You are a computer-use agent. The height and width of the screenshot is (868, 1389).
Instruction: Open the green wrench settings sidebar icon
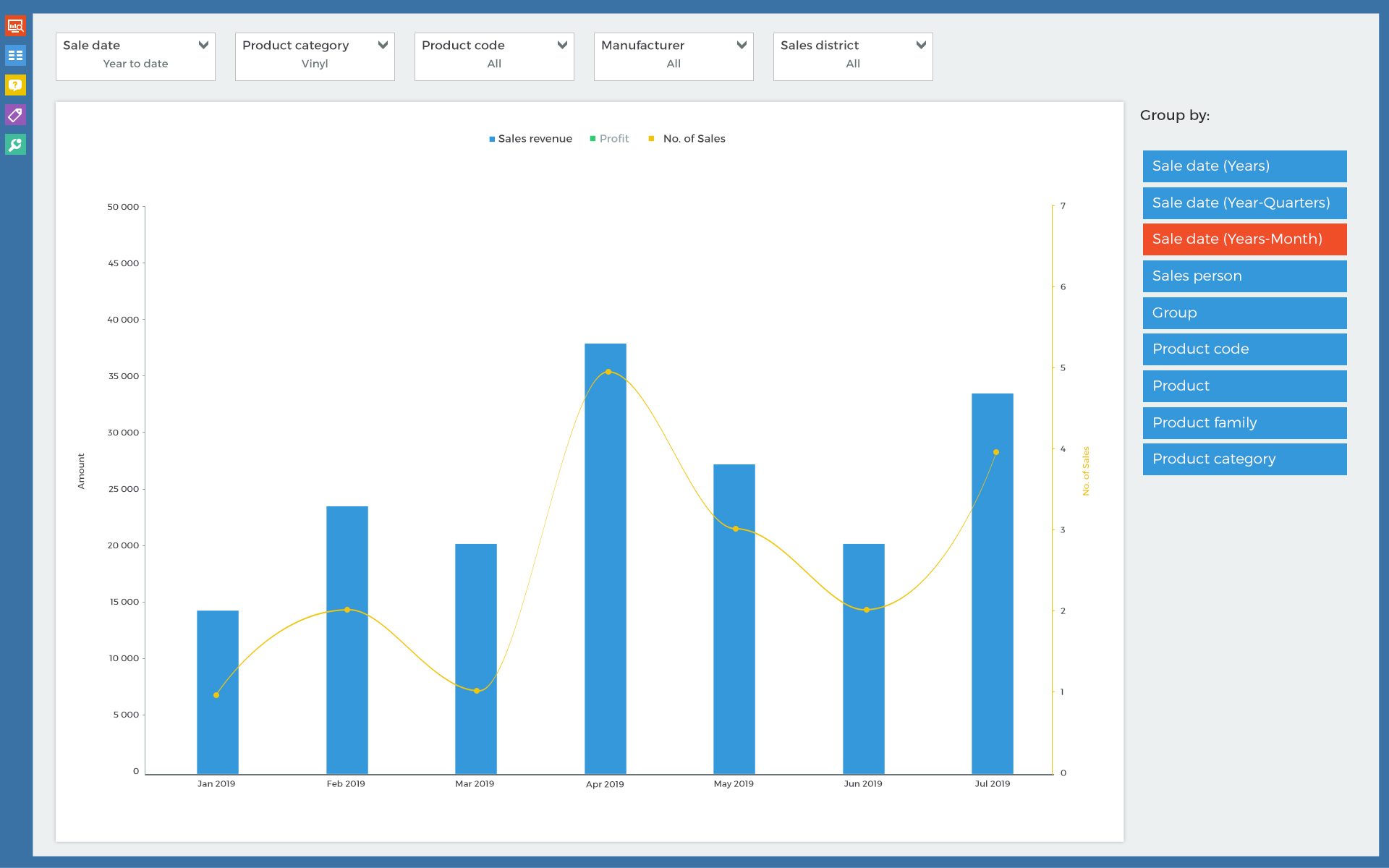[15, 145]
